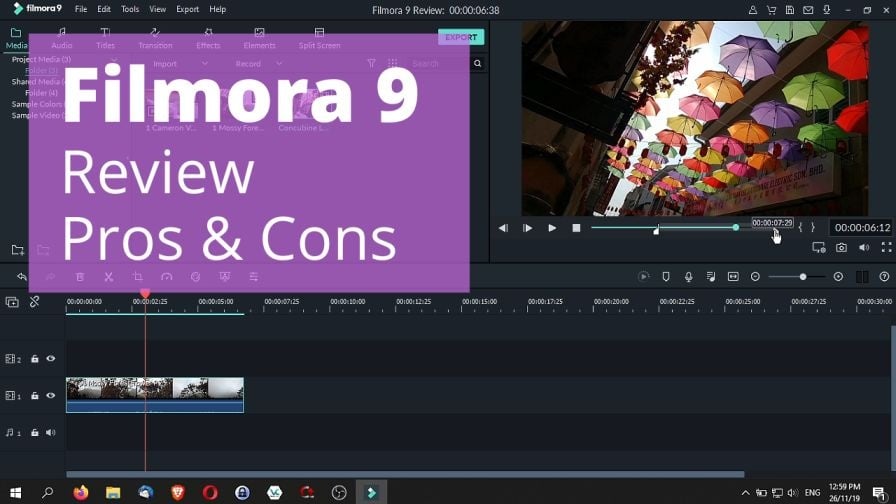Click the timeline Zoom Out minus icon
The height and width of the screenshot is (504, 896).
pos(755,277)
